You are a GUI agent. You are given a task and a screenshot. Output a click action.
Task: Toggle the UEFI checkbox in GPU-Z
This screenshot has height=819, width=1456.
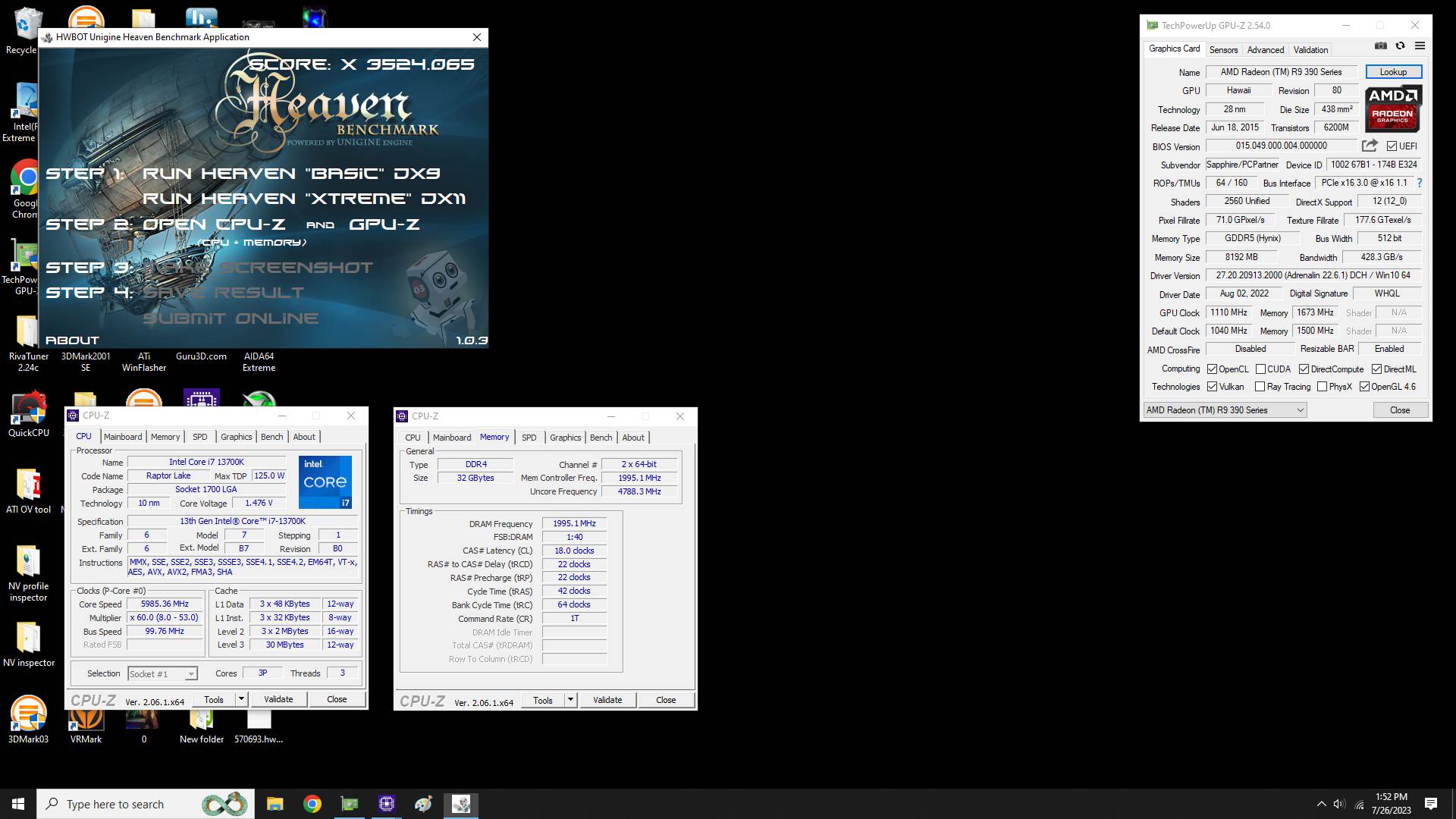pyautogui.click(x=1392, y=146)
